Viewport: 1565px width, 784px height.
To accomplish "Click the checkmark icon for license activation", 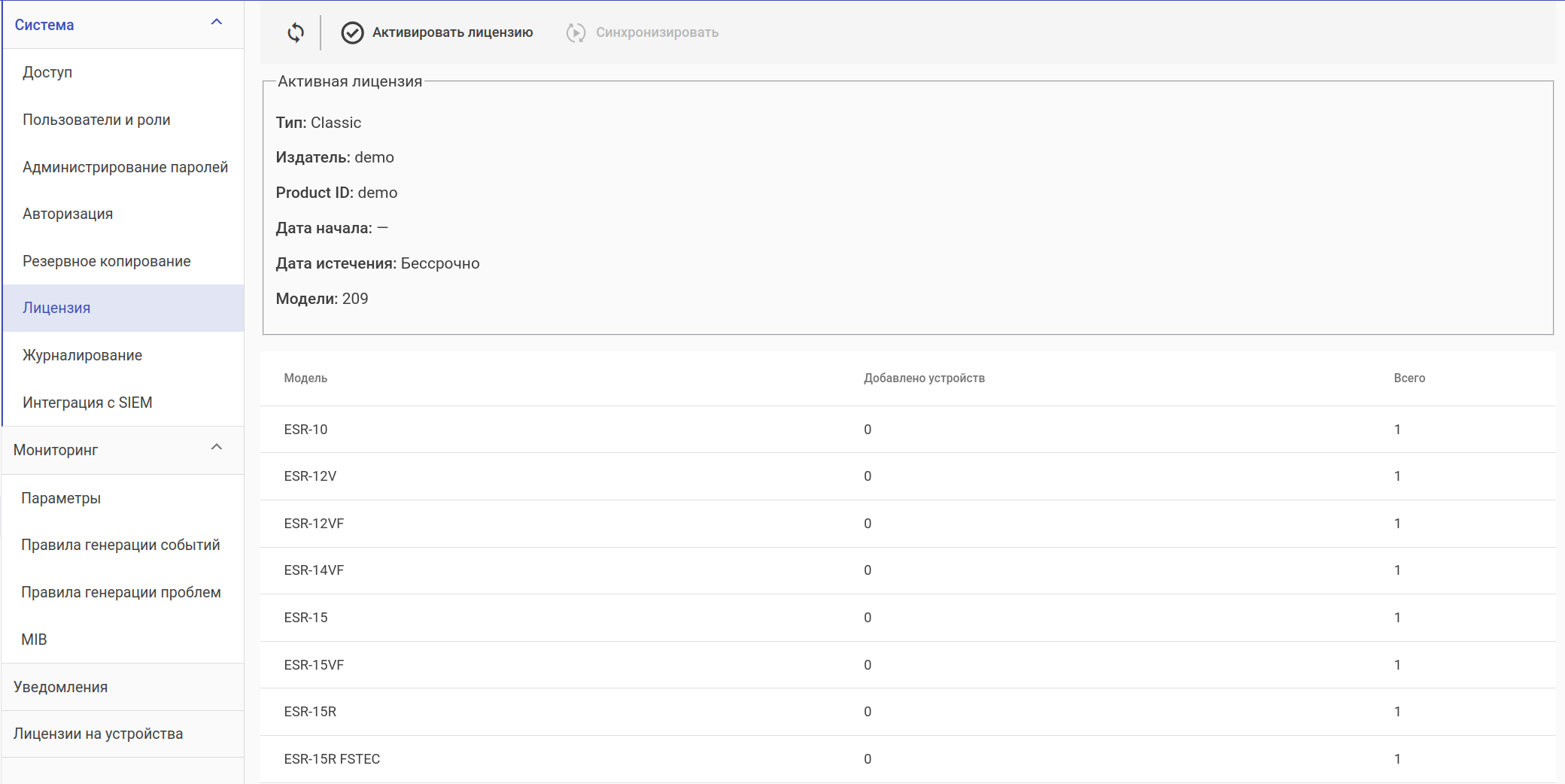I will click(352, 32).
